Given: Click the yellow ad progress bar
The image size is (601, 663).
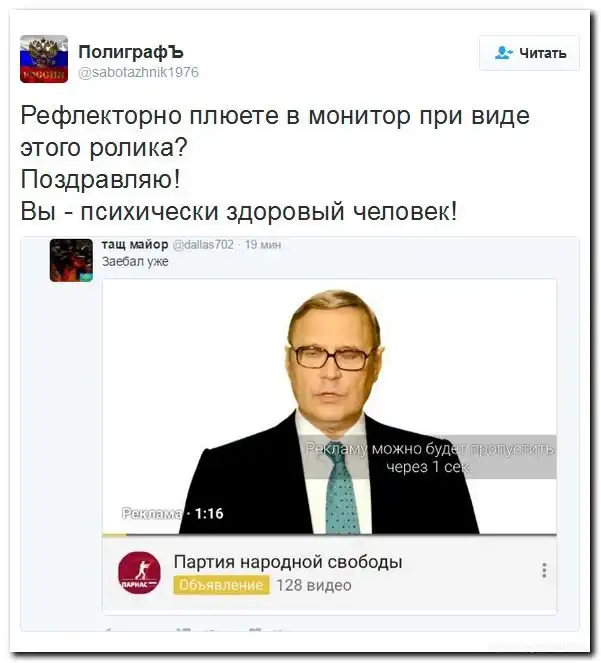Looking at the screenshot, I should click(x=114, y=534).
